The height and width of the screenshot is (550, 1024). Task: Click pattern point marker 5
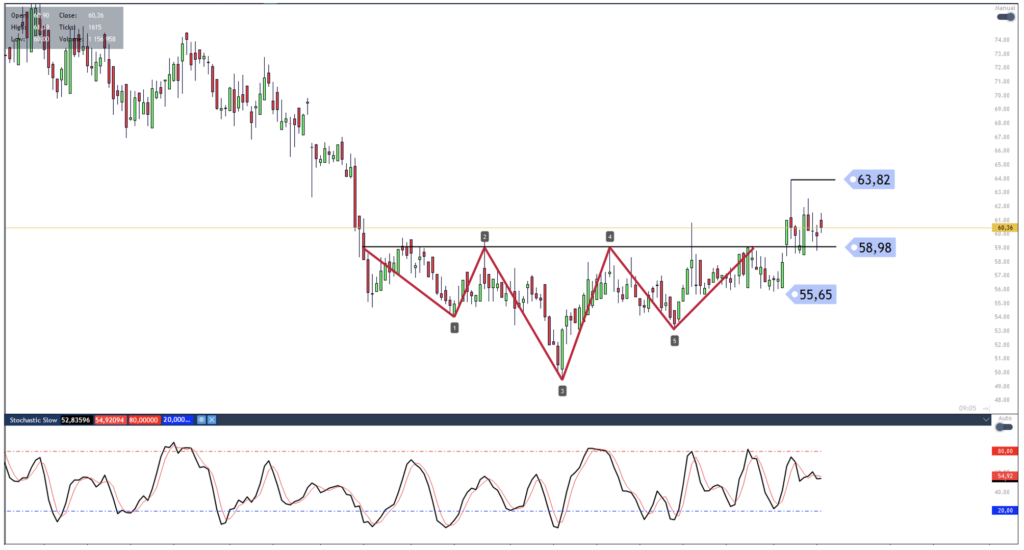(674, 340)
